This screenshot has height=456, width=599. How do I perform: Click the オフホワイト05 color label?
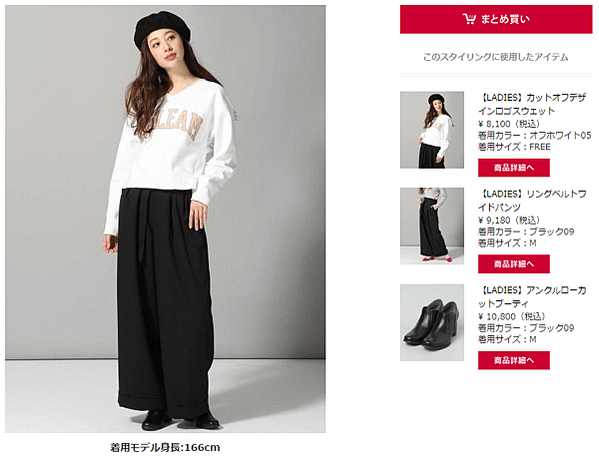coord(560,136)
